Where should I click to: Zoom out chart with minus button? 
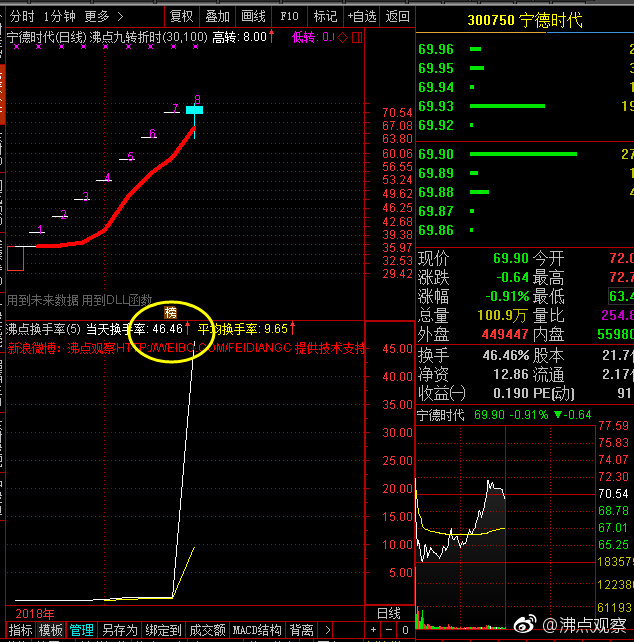click(389, 630)
